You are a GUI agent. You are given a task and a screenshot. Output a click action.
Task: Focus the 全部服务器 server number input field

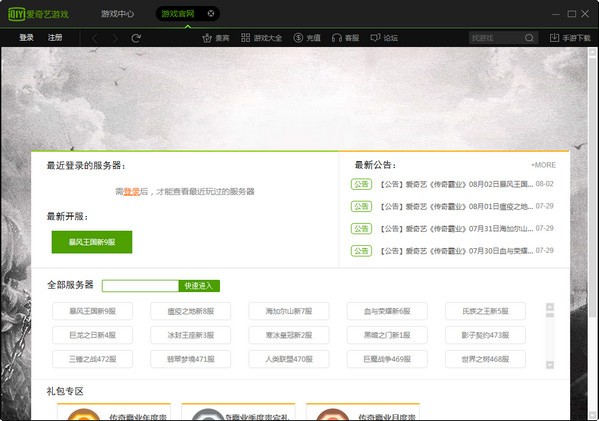tap(140, 286)
